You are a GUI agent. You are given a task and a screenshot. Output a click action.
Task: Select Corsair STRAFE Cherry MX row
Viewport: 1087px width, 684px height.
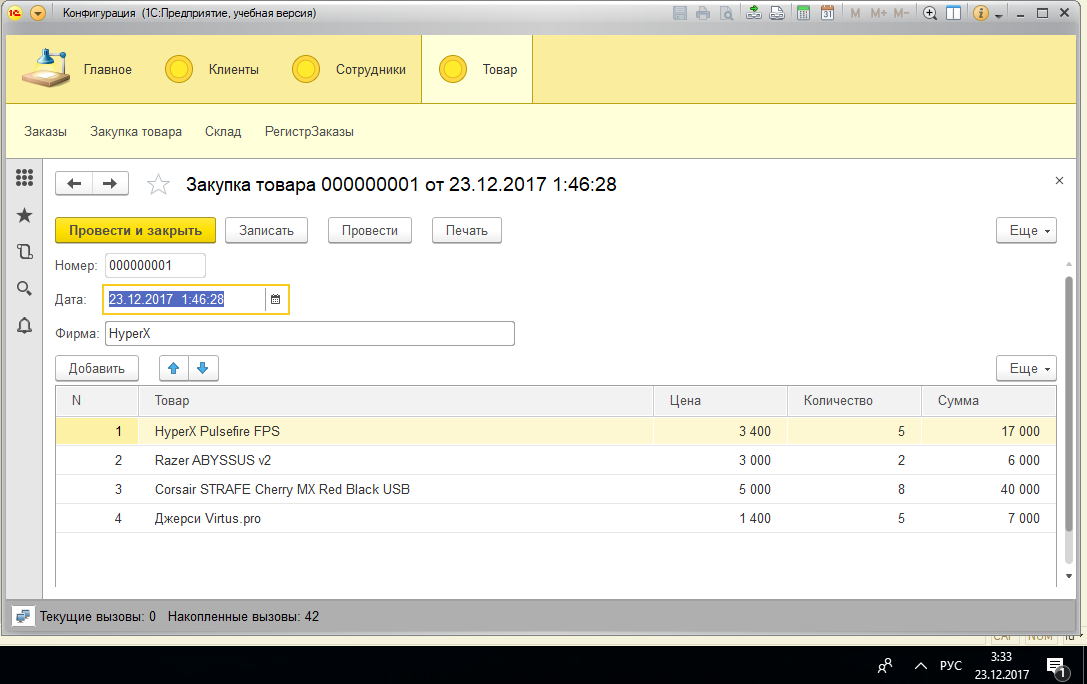pos(556,489)
